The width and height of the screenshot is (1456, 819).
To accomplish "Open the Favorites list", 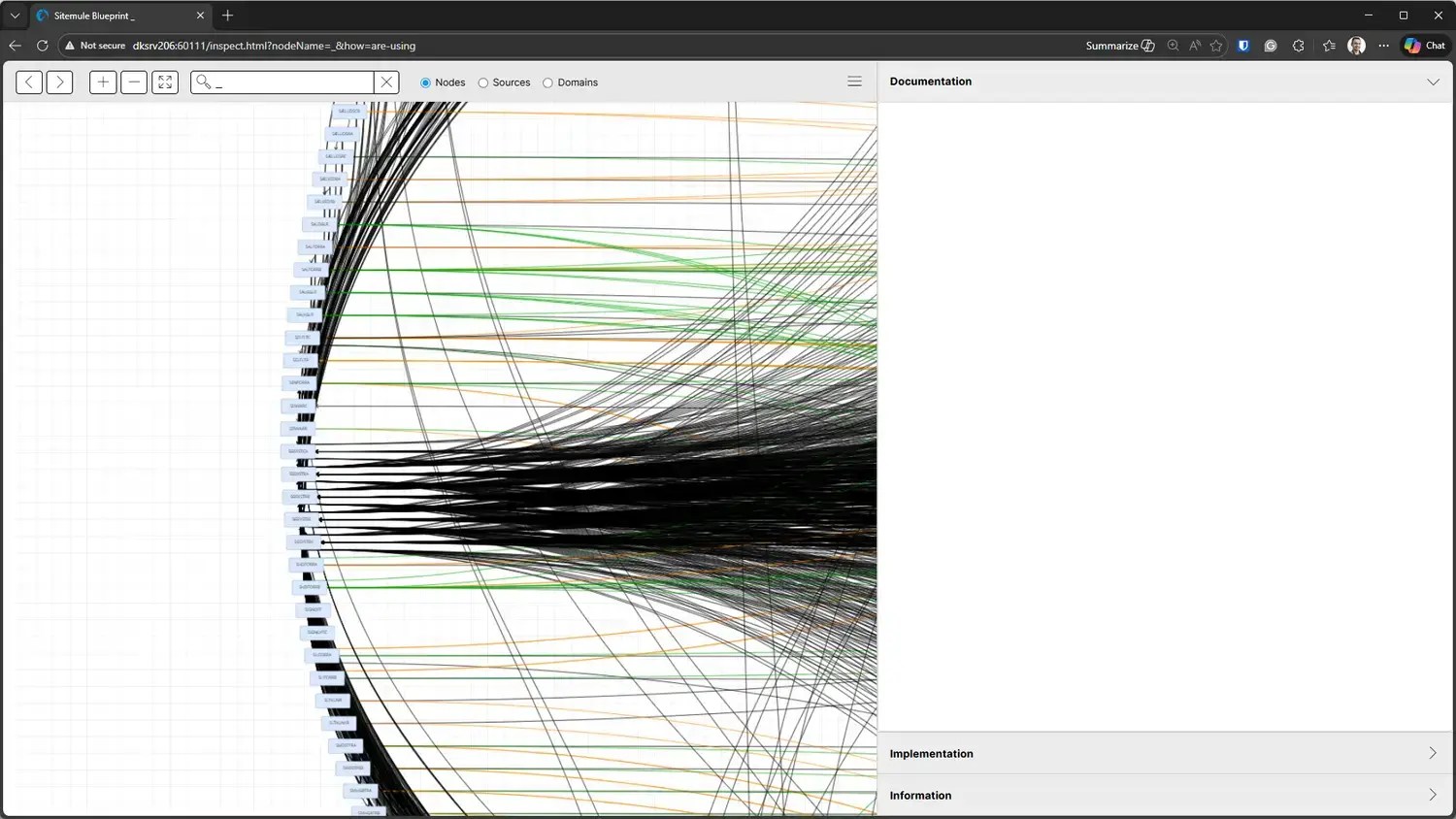I will [x=1329, y=46].
